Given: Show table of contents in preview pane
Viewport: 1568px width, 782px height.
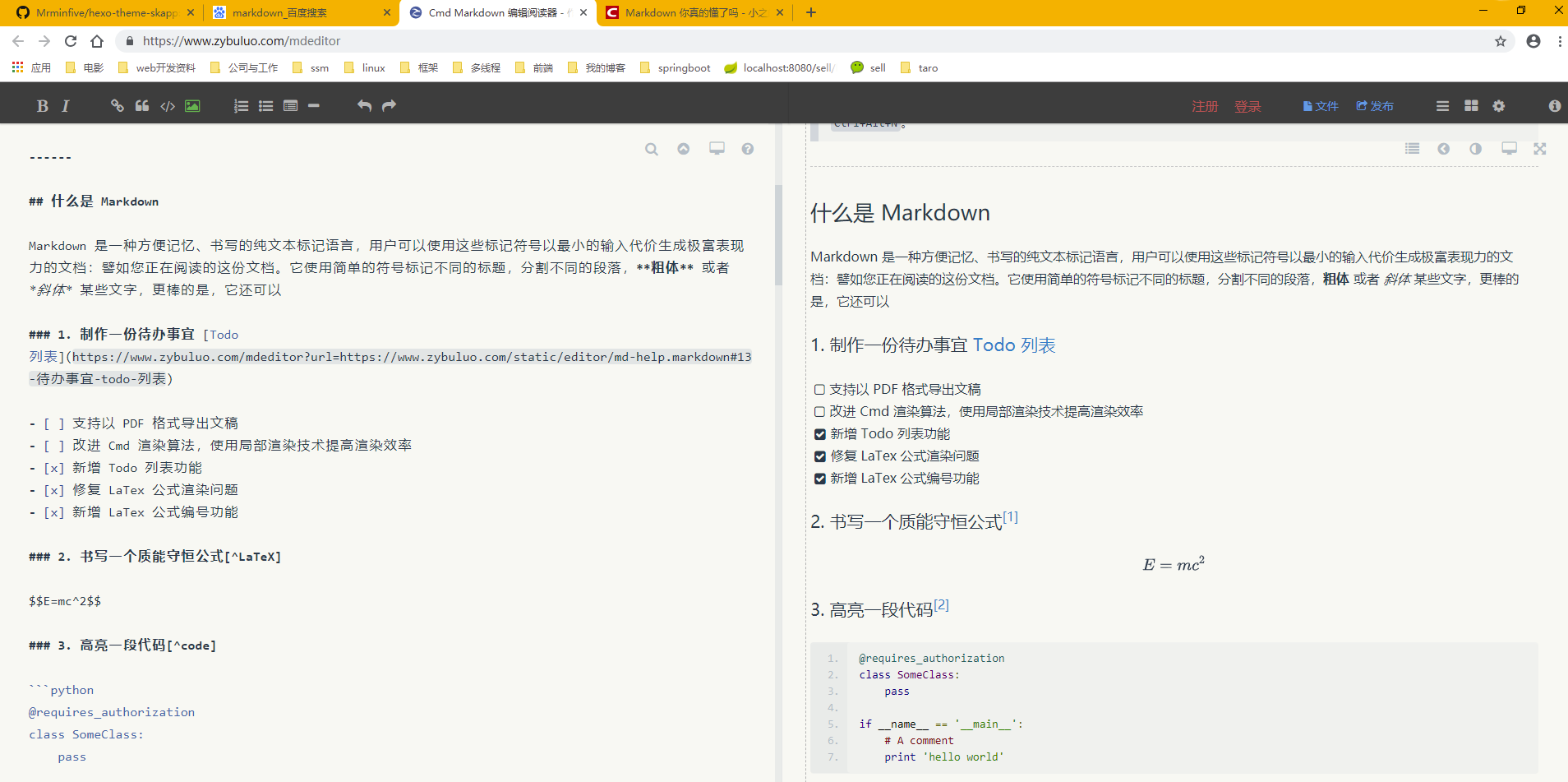Looking at the screenshot, I should [1412, 149].
